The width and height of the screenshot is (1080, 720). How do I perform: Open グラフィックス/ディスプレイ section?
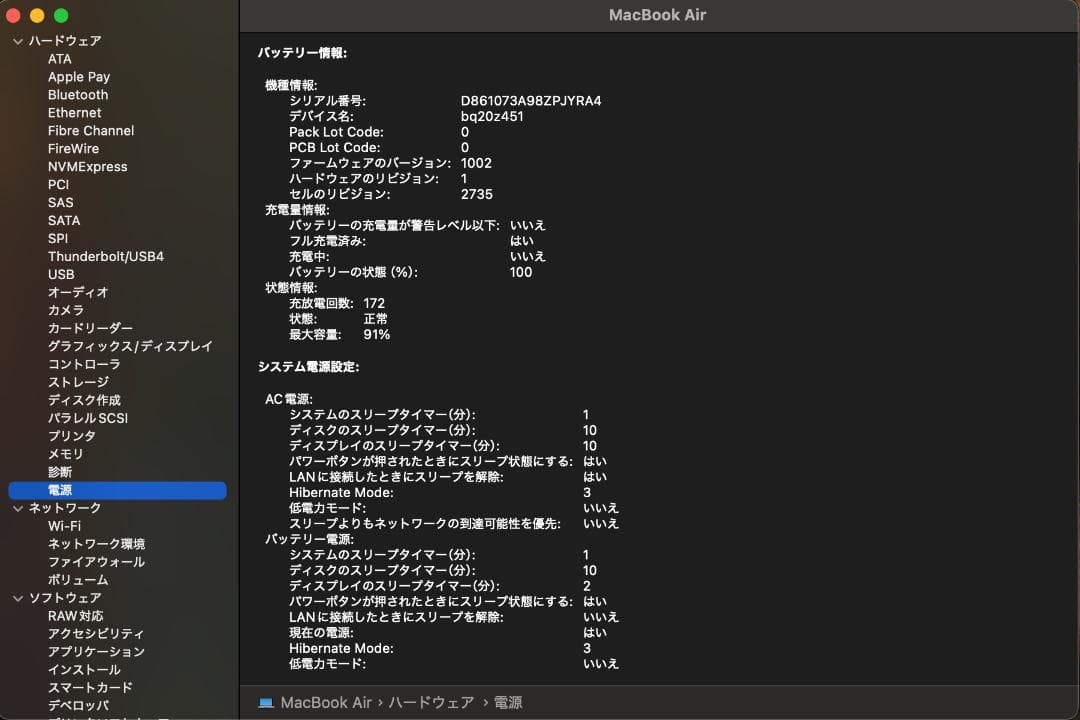tap(130, 346)
